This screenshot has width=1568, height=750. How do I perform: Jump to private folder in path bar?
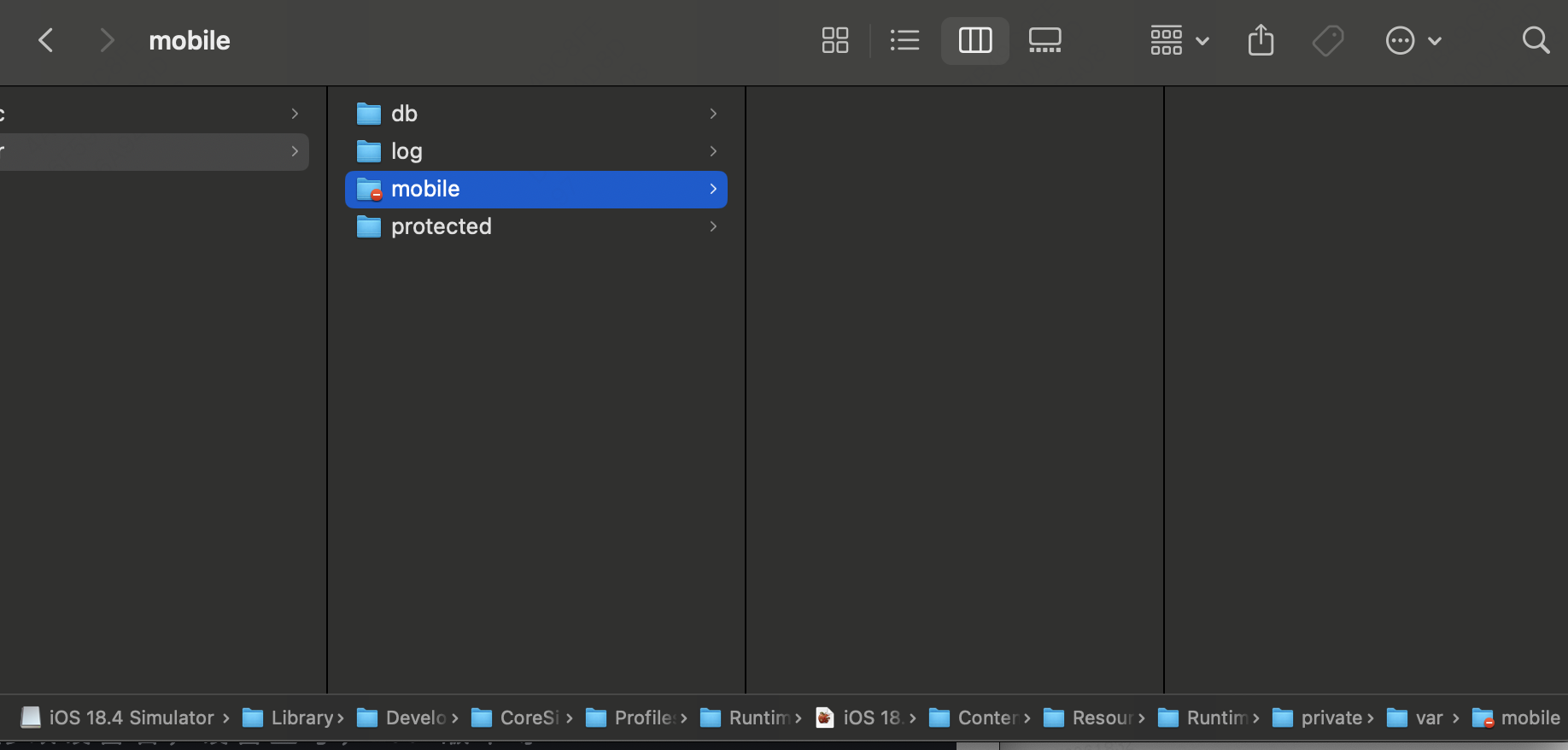[x=1317, y=718]
